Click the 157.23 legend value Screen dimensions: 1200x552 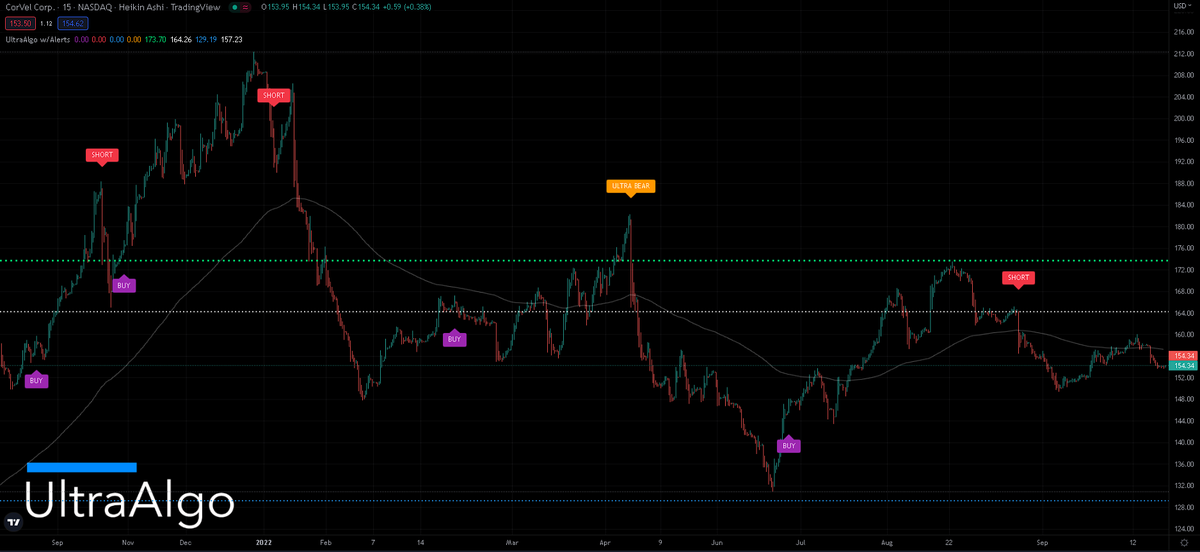coord(231,40)
